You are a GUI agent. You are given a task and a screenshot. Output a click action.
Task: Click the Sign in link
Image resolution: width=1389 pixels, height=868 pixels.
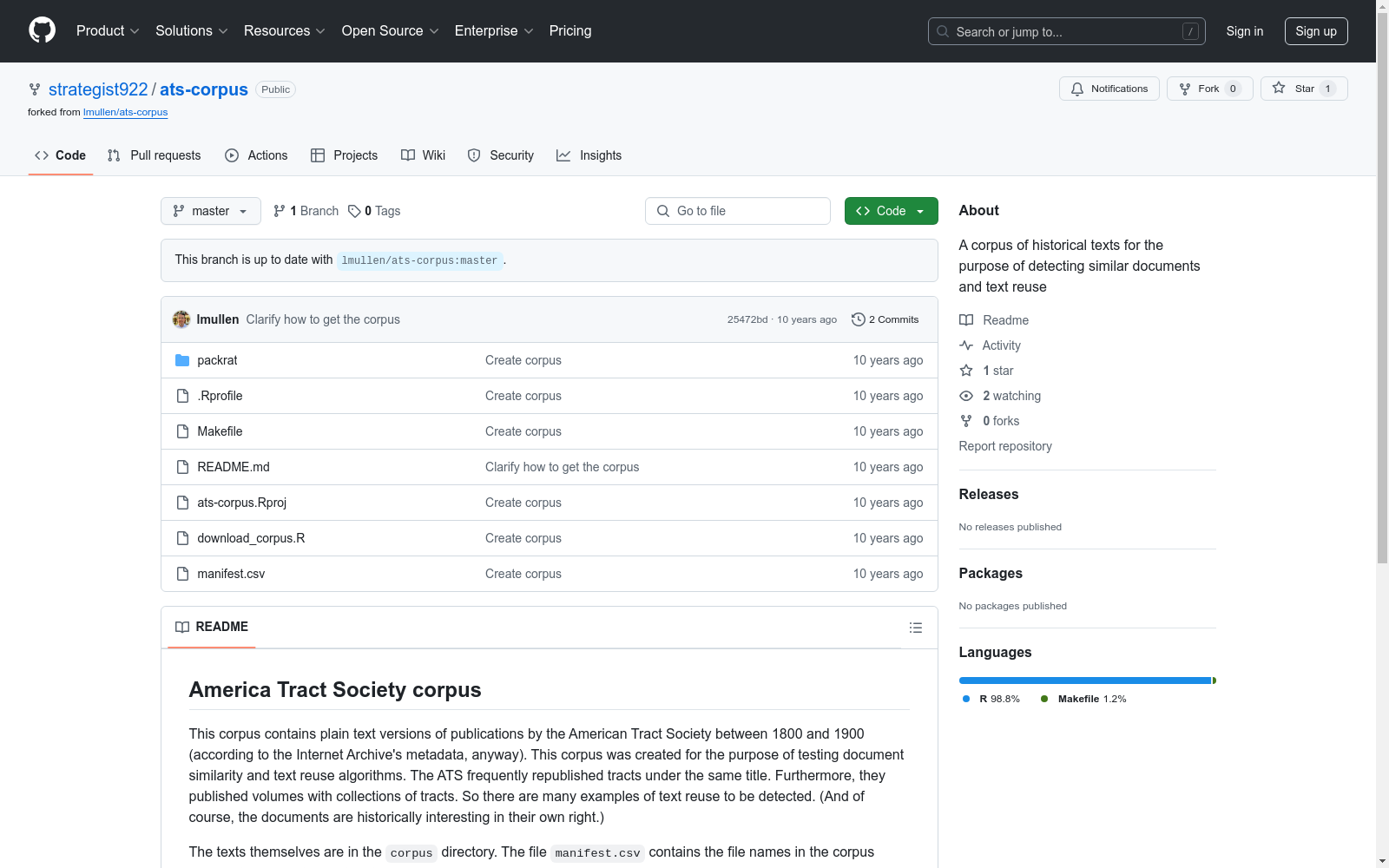coord(1245,31)
